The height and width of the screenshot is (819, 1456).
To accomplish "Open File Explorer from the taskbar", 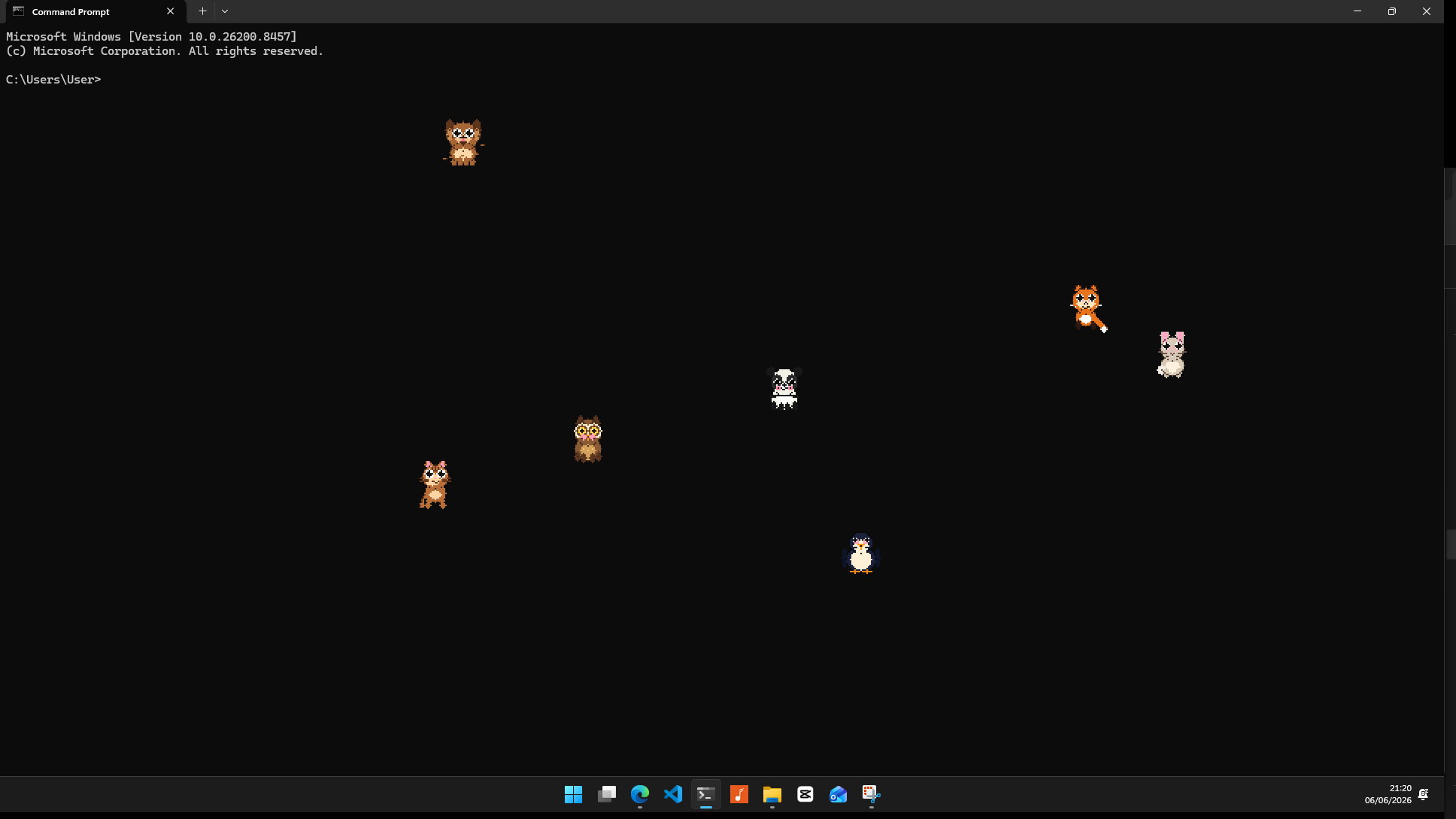I will click(772, 794).
